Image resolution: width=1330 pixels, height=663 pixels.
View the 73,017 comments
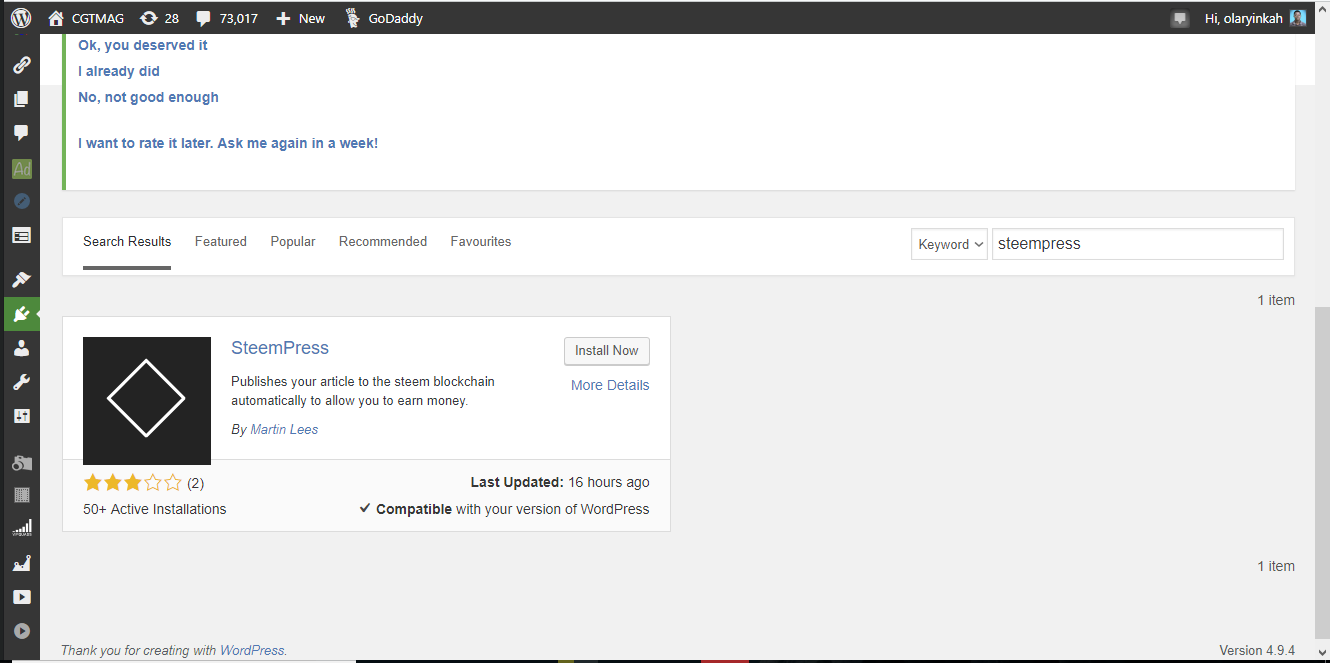tap(227, 18)
